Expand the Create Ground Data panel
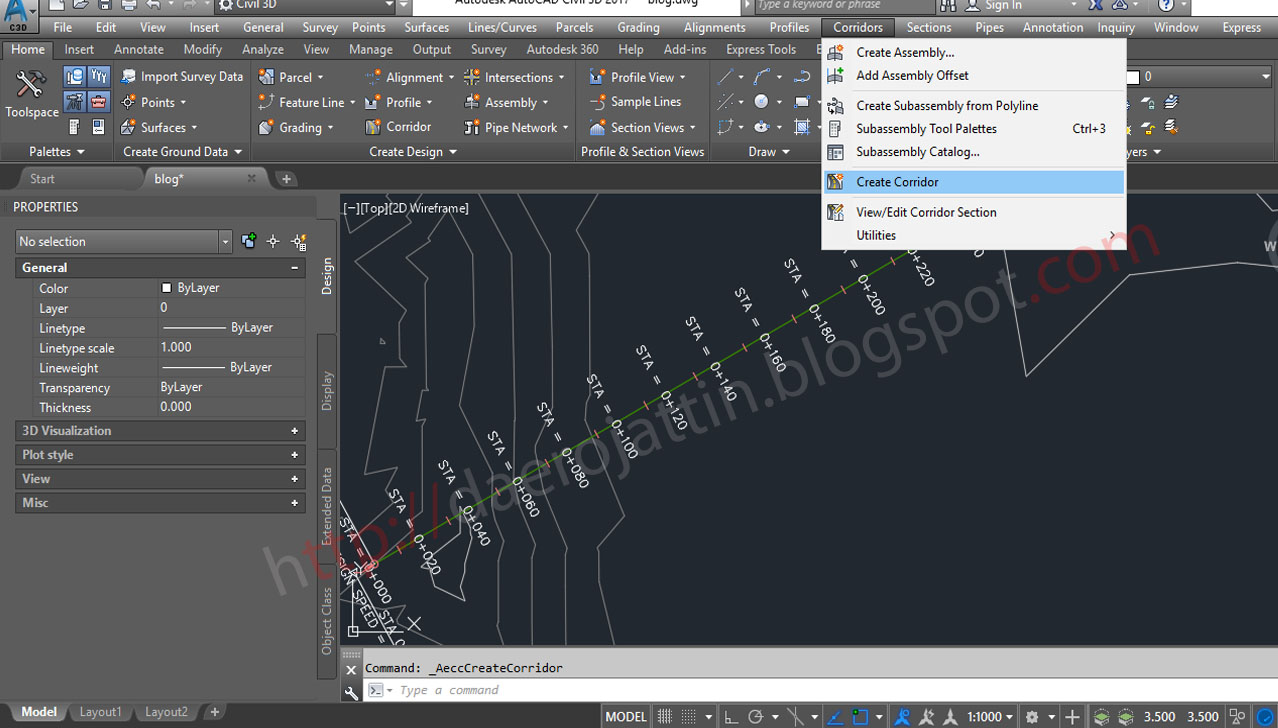The height and width of the screenshot is (728, 1278). pos(182,151)
